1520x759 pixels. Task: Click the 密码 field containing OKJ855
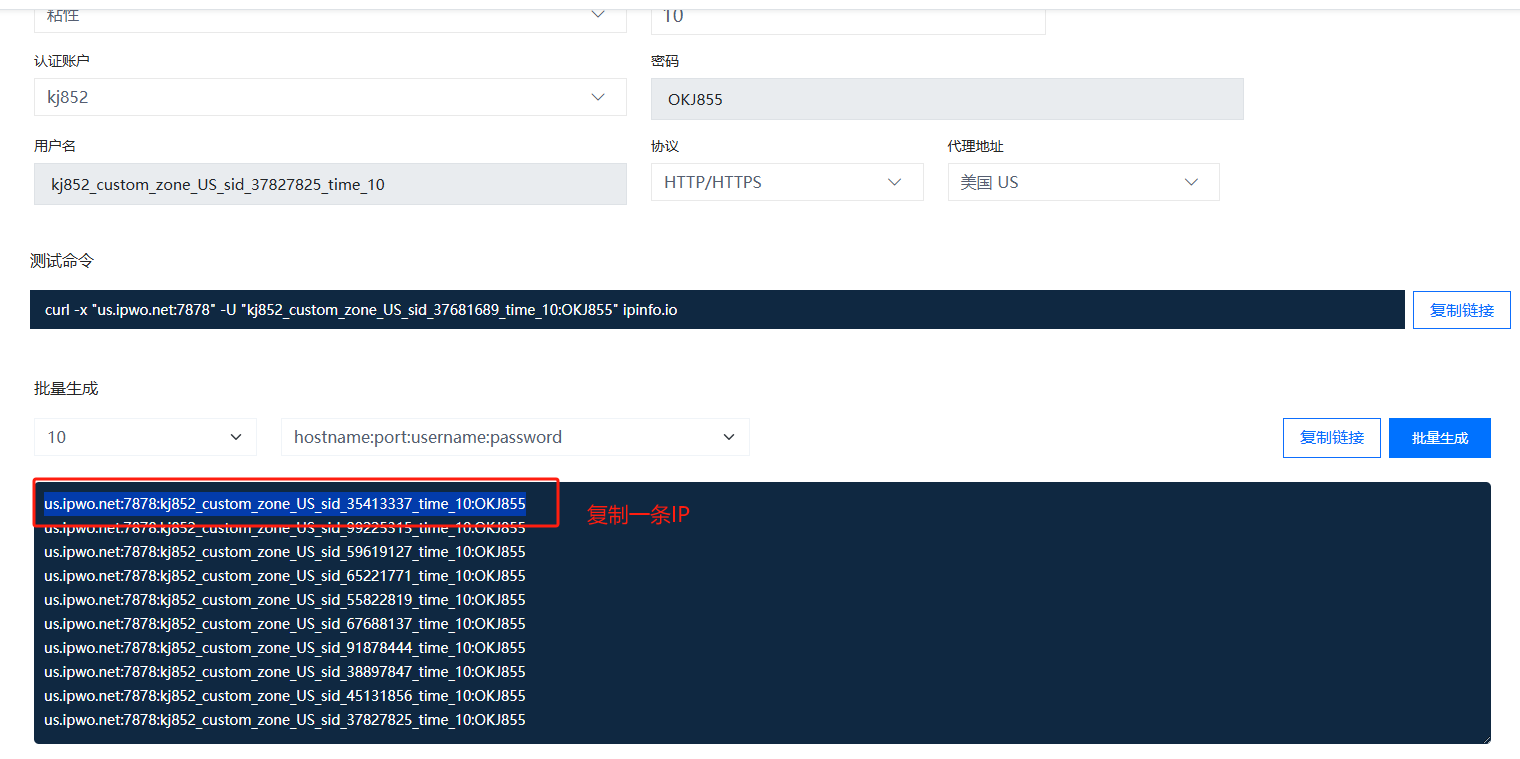(x=946, y=99)
